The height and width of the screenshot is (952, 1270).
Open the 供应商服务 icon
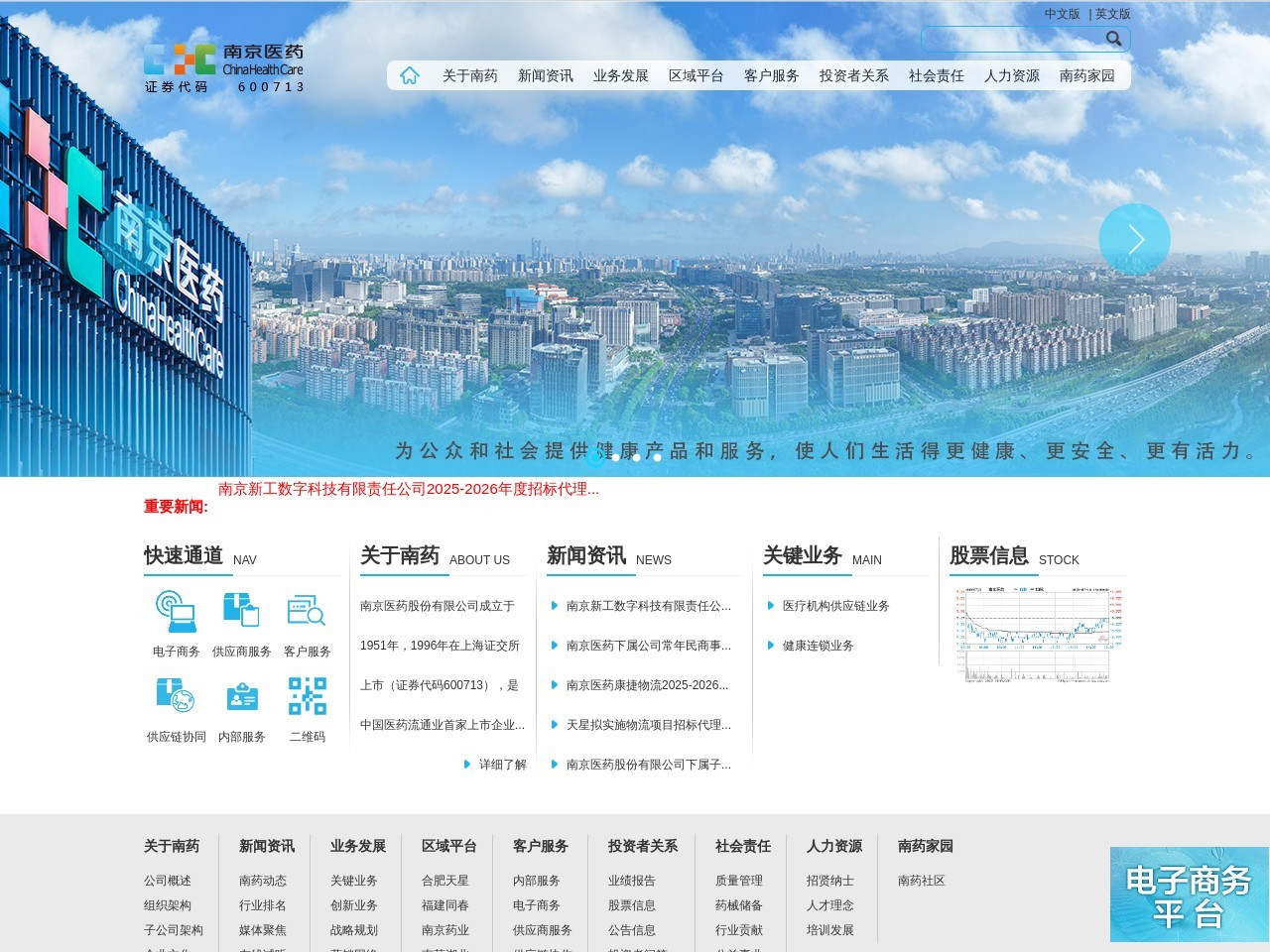pyautogui.click(x=241, y=611)
